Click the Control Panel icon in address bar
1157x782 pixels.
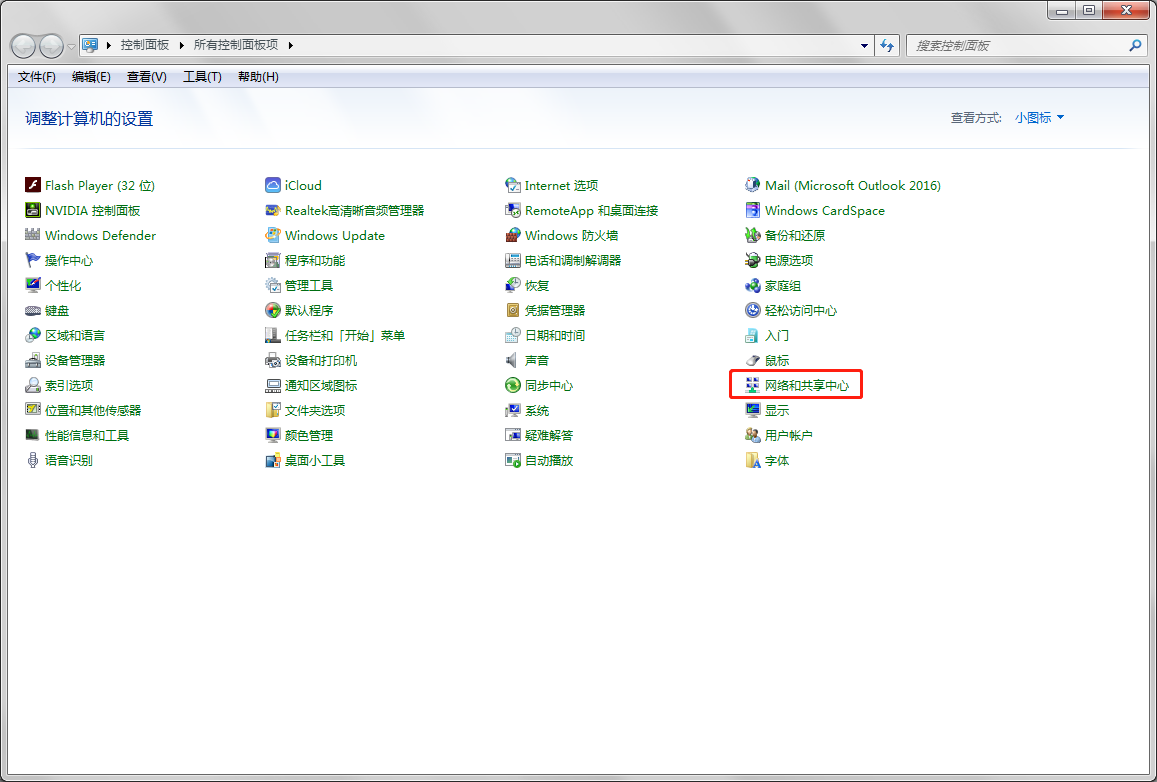[90, 45]
